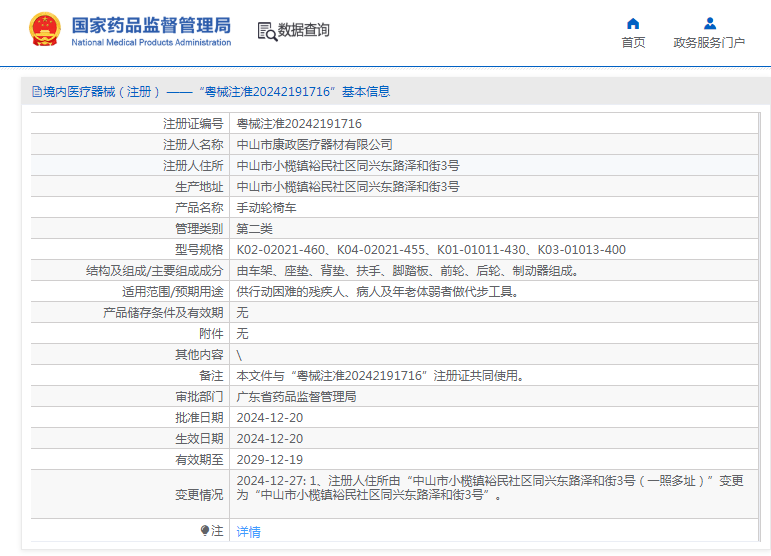Open the 详情 link
Screen dimensions: 771x556
point(248,531)
